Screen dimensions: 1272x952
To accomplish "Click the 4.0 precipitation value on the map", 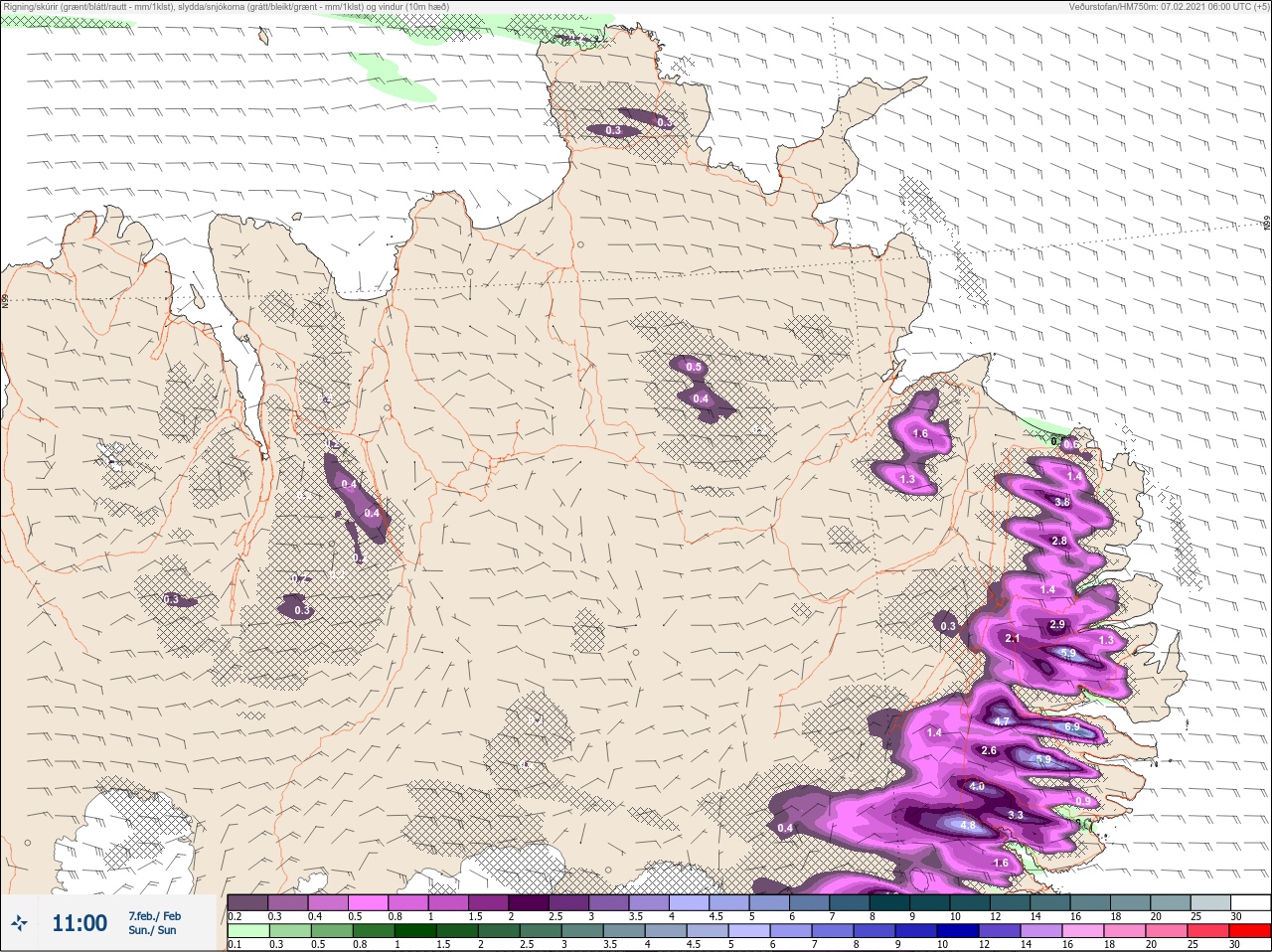I will 977,787.
